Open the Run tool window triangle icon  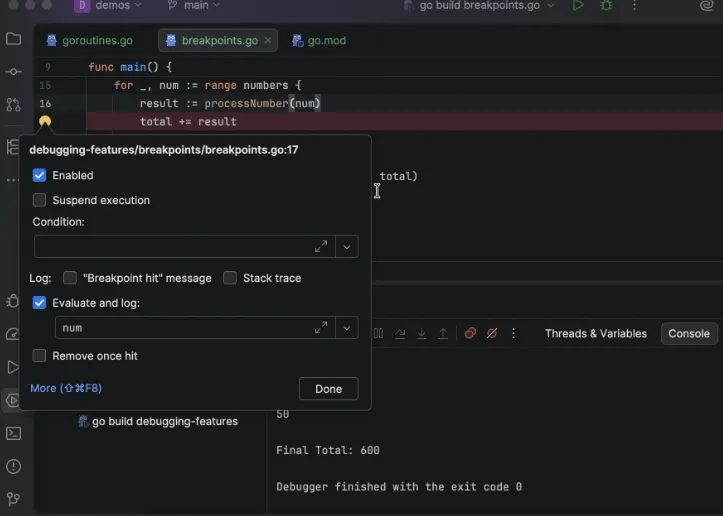click(12, 367)
